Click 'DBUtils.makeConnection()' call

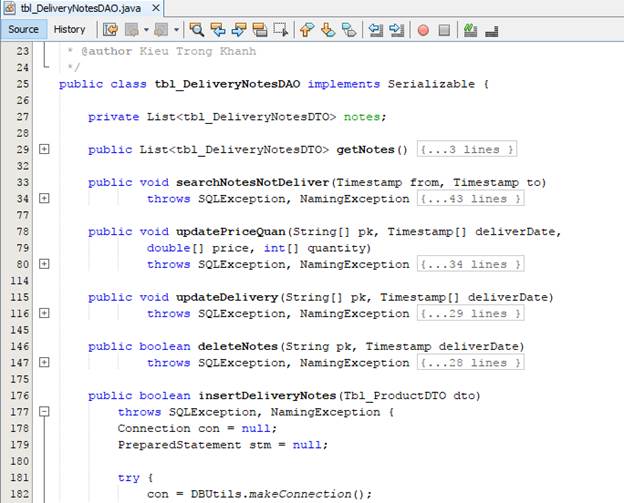coord(278,494)
